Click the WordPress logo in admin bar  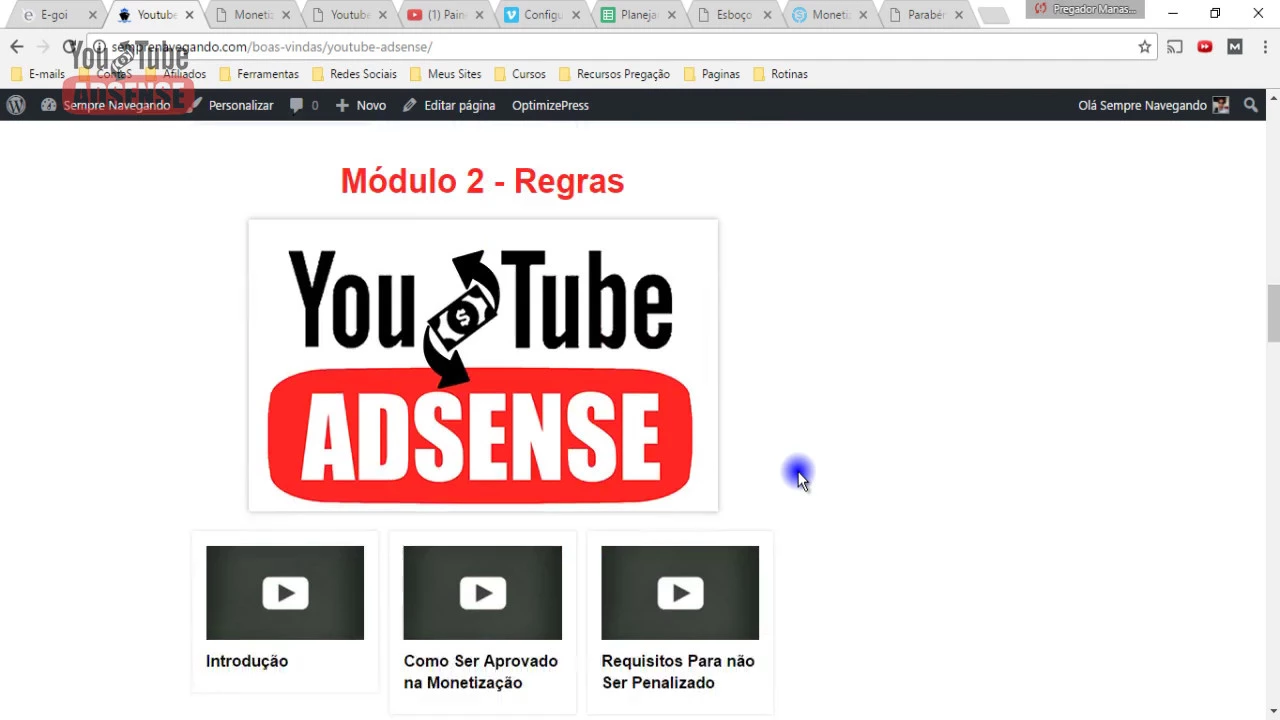point(16,105)
